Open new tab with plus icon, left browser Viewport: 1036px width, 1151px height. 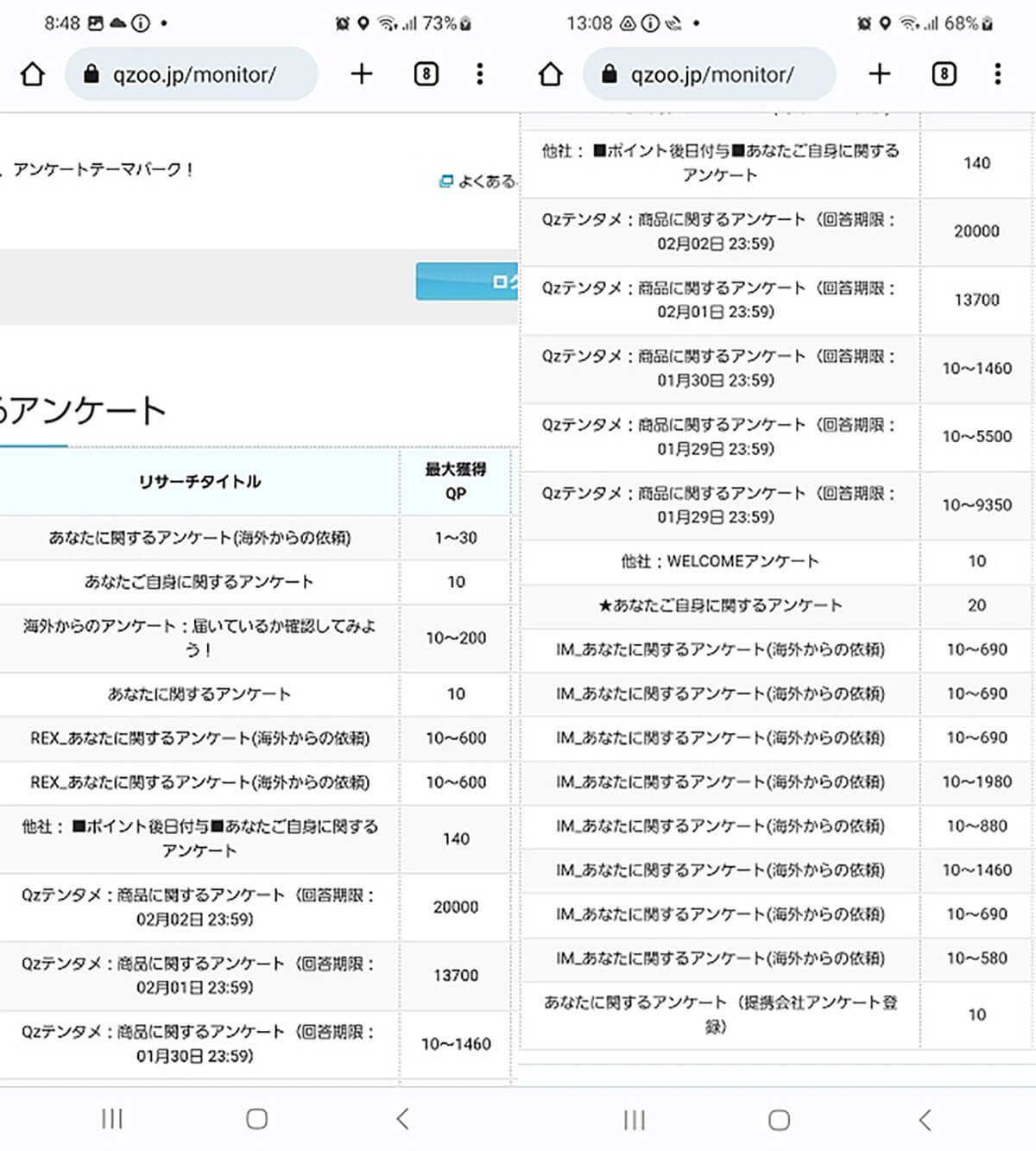click(x=362, y=74)
